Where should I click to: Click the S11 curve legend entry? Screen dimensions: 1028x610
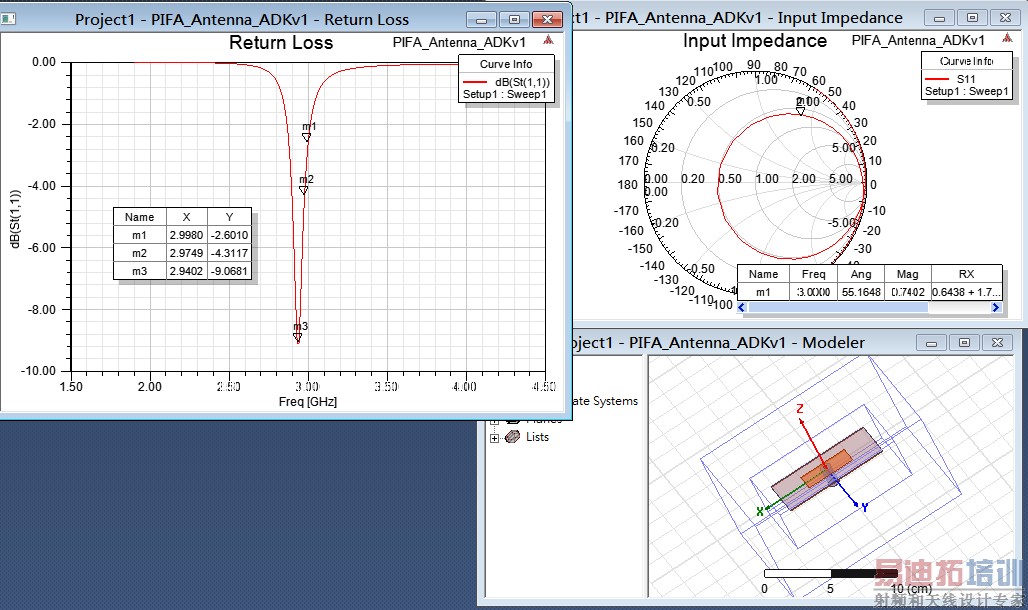pos(966,77)
